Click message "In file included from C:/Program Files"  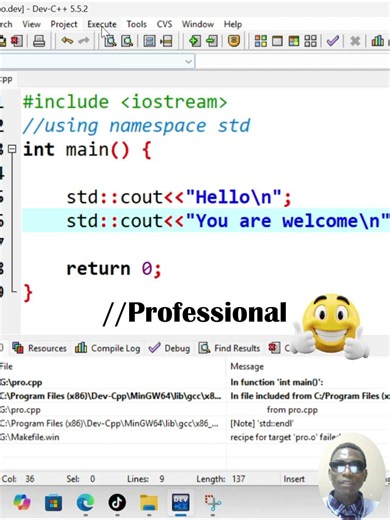pyautogui.click(x=310, y=396)
